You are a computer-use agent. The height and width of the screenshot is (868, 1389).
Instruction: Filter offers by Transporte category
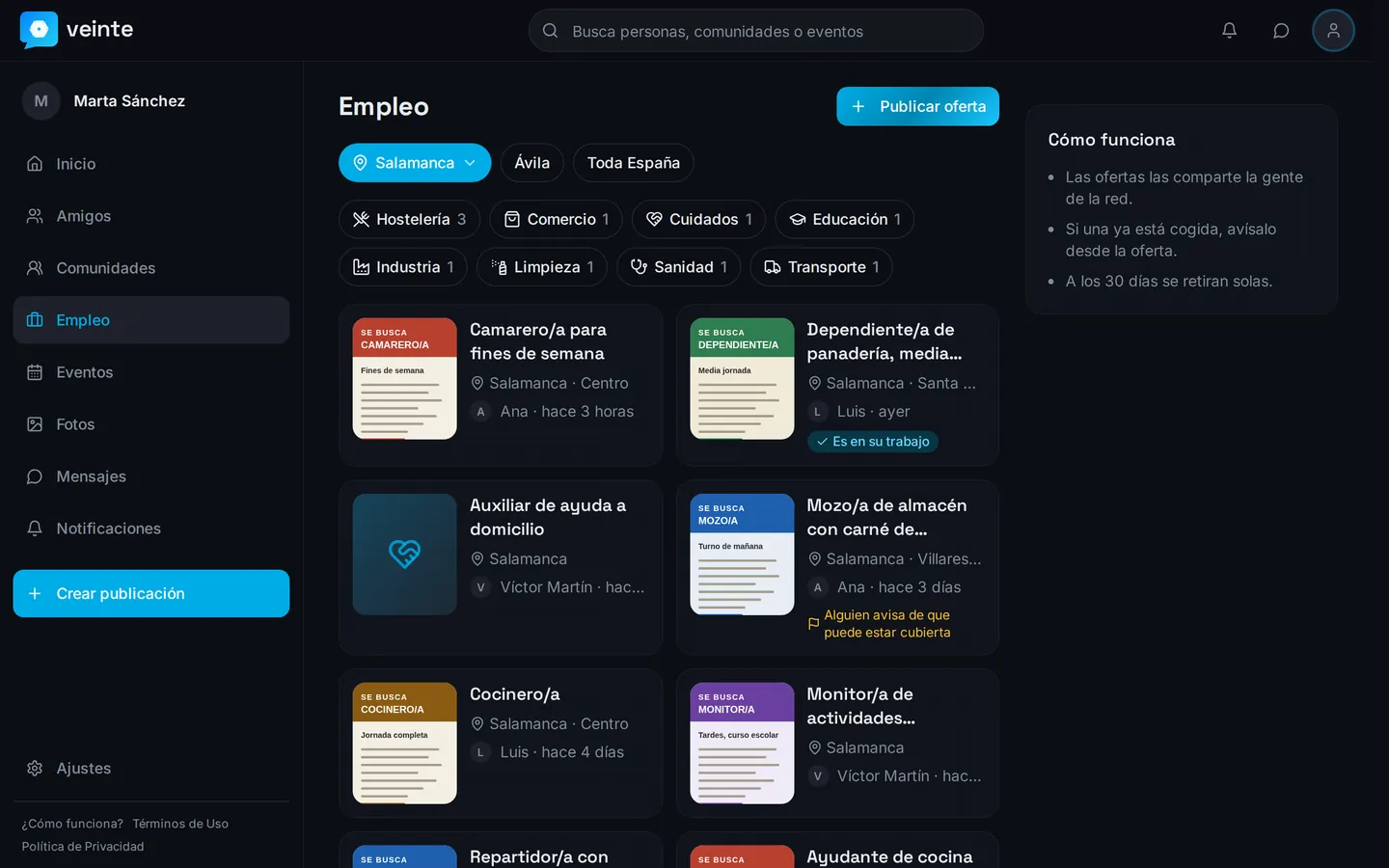(x=821, y=267)
